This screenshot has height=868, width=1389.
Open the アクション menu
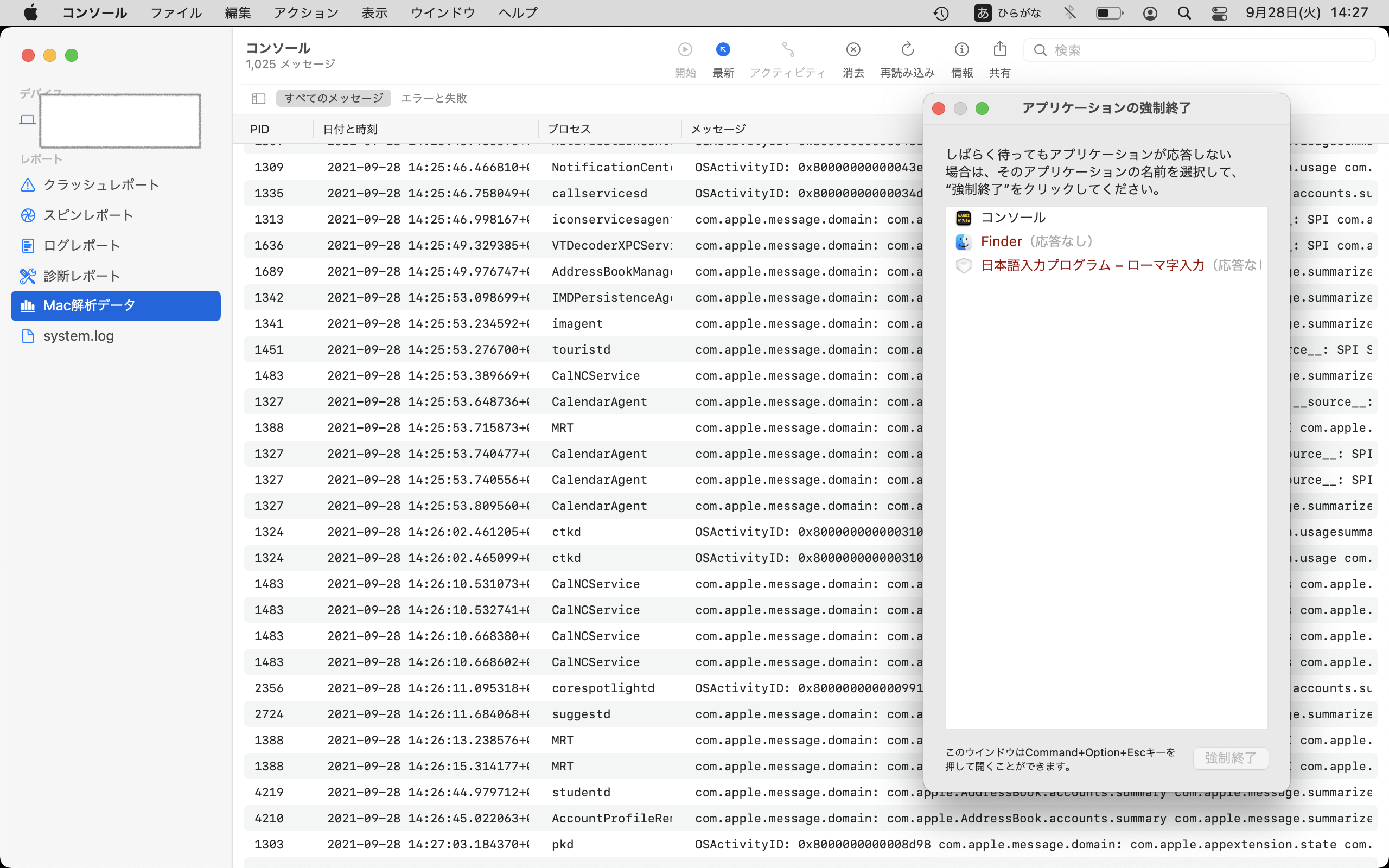[306, 12]
